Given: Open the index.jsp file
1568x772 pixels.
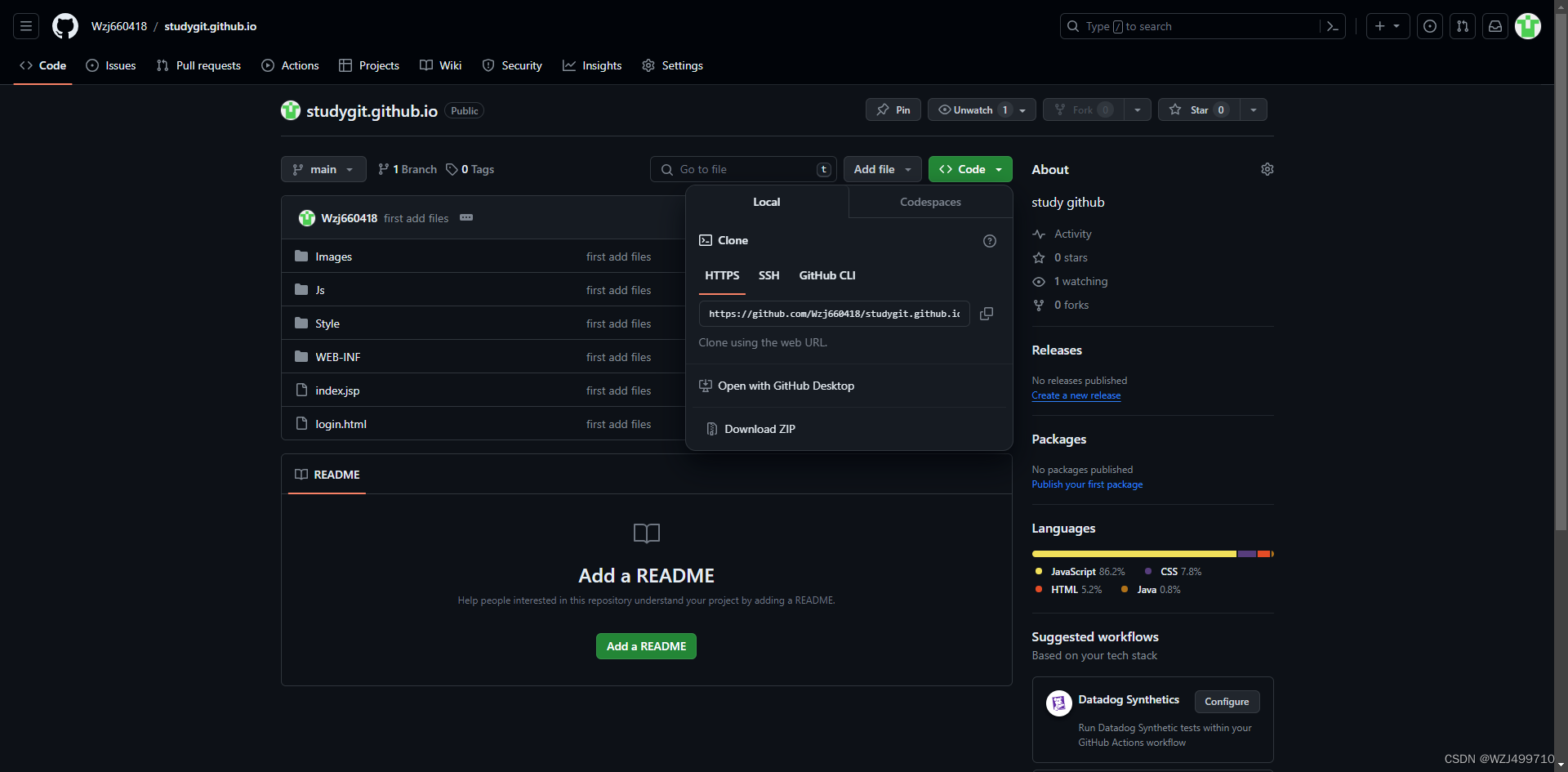Looking at the screenshot, I should point(337,390).
